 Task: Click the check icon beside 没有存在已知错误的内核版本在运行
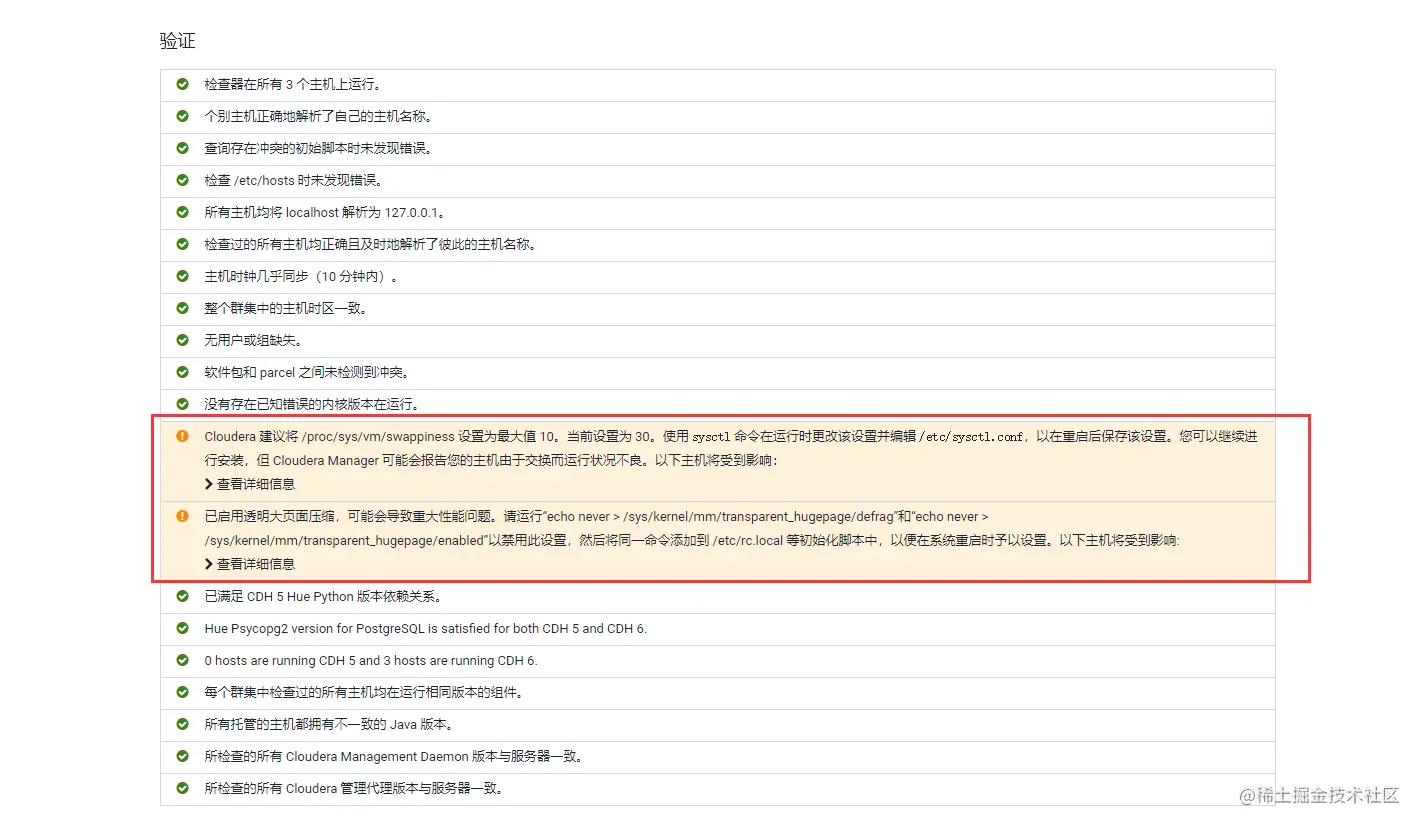(182, 405)
